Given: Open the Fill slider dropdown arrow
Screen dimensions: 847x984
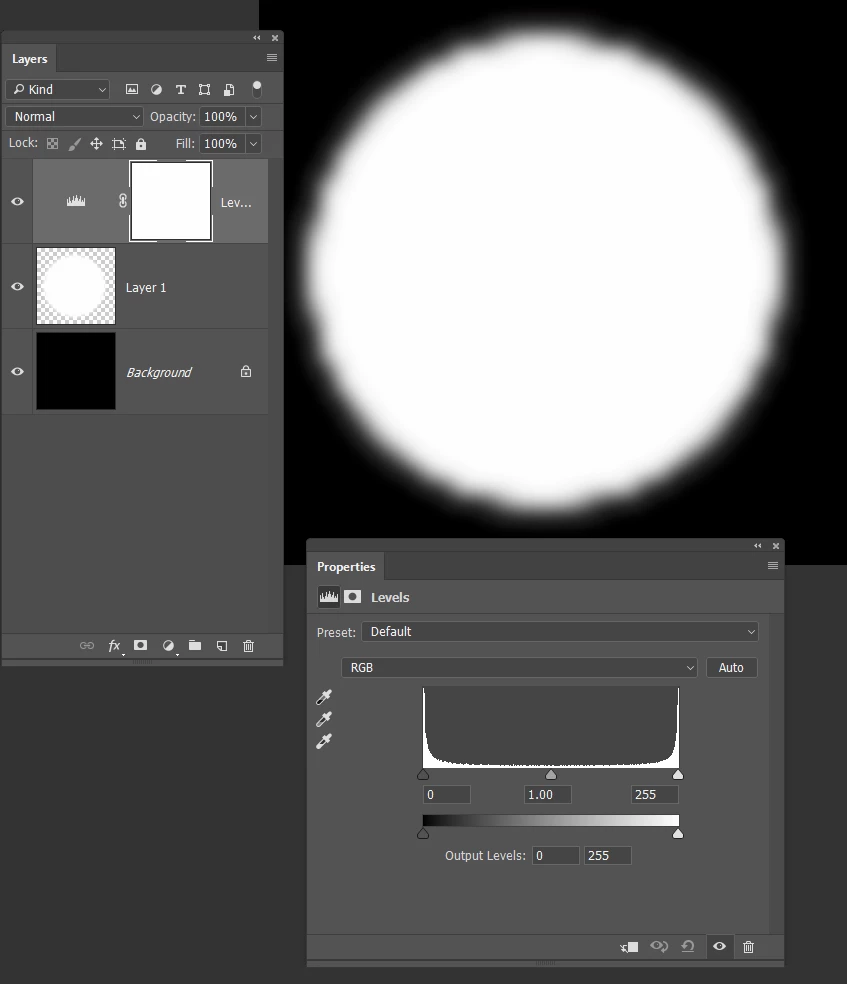Looking at the screenshot, I should click(253, 144).
